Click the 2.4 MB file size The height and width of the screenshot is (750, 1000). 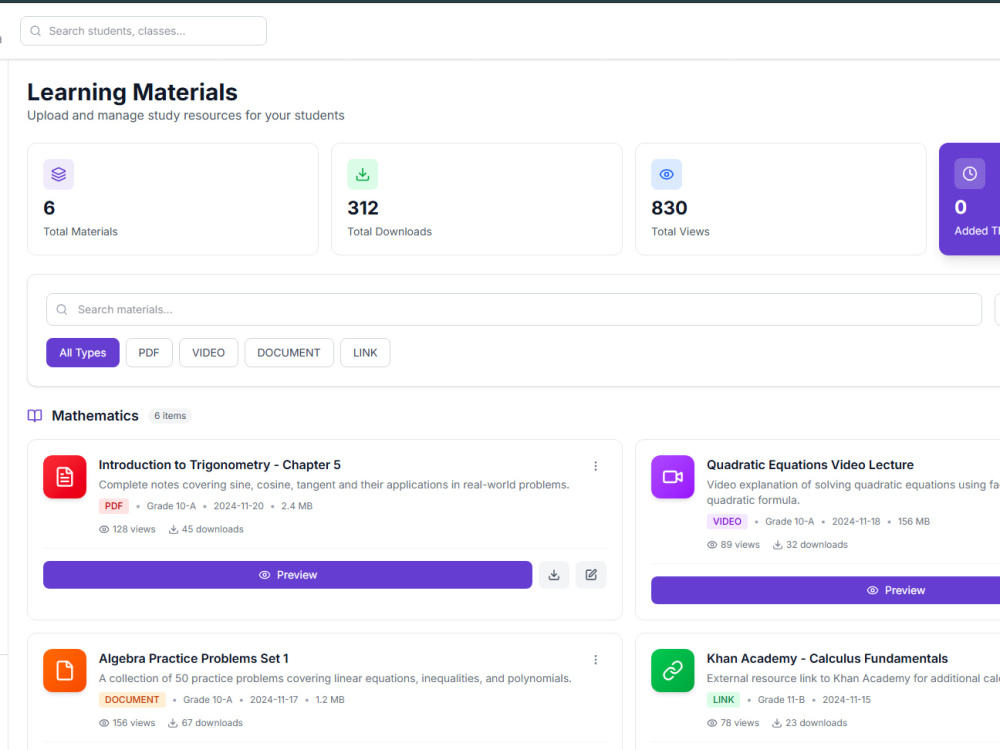click(297, 506)
